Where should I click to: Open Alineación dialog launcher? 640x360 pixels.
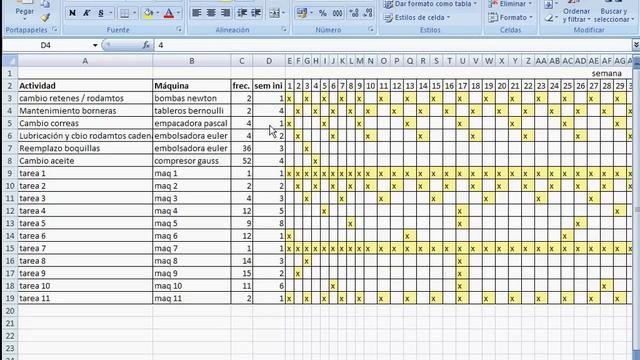click(284, 29)
